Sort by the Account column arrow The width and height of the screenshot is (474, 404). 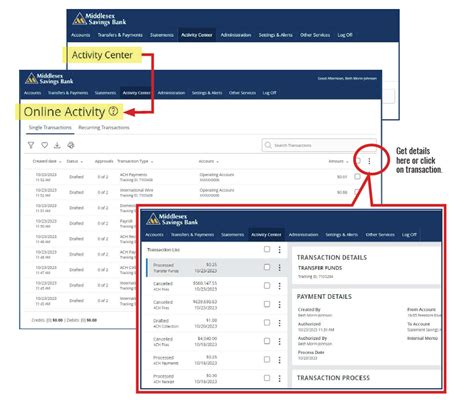pyautogui.click(x=217, y=162)
